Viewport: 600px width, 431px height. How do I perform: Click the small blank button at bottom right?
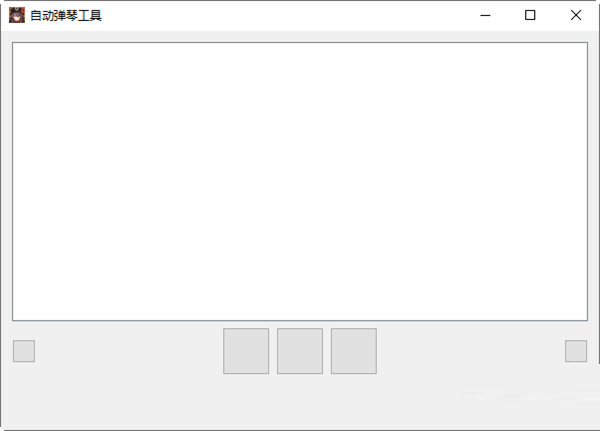pyautogui.click(x=576, y=351)
